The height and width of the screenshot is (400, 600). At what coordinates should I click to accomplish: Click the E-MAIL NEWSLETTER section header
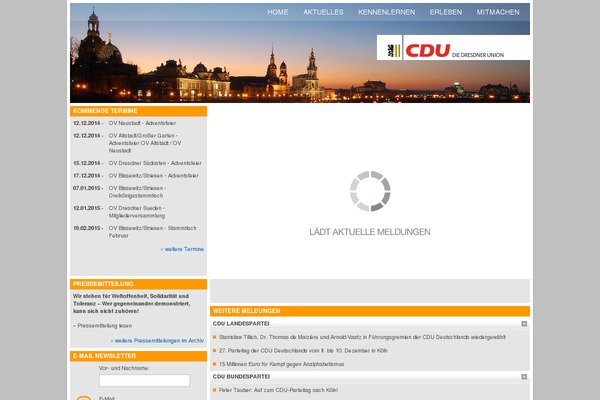[139, 356]
